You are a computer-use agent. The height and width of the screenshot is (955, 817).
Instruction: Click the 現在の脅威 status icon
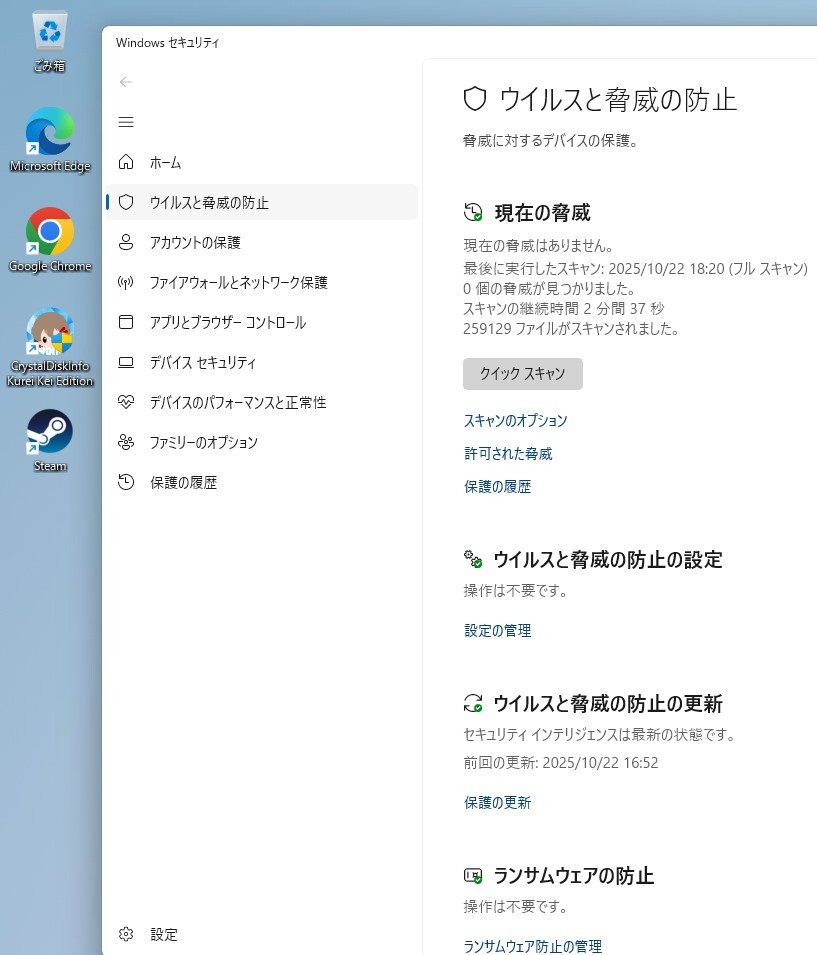click(x=473, y=213)
